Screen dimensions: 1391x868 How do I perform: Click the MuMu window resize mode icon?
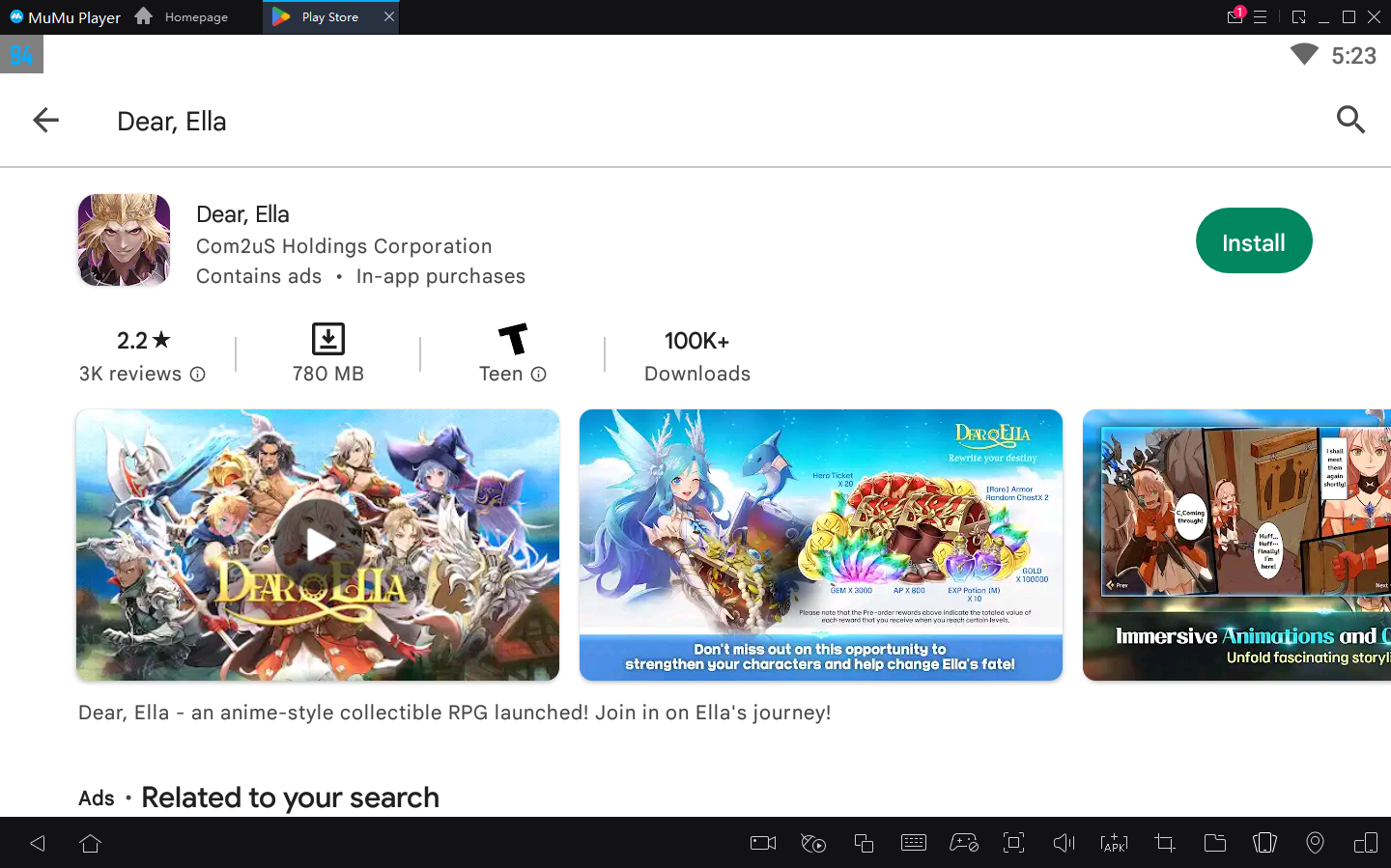click(1299, 17)
